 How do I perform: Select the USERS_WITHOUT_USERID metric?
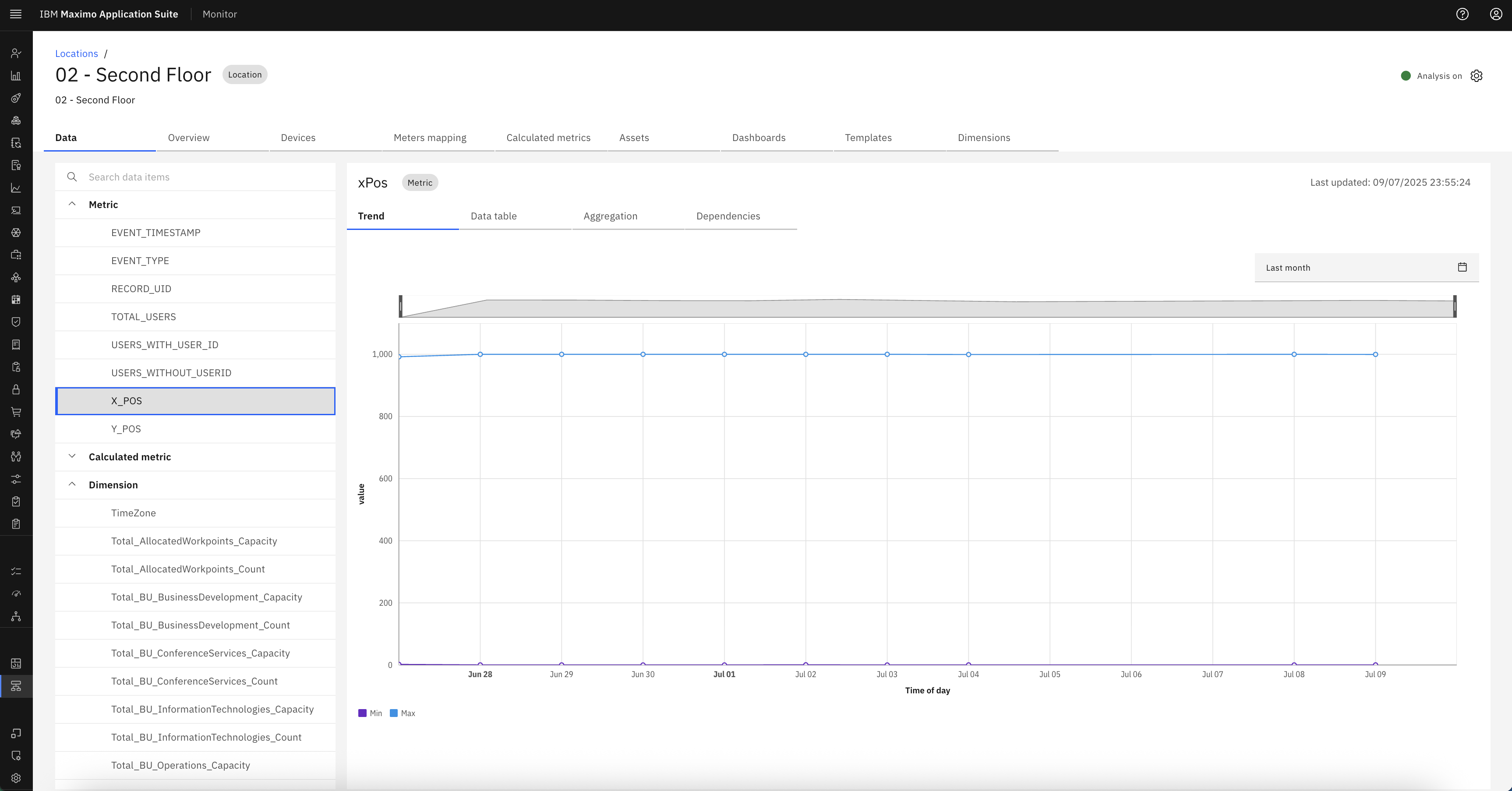coord(195,373)
